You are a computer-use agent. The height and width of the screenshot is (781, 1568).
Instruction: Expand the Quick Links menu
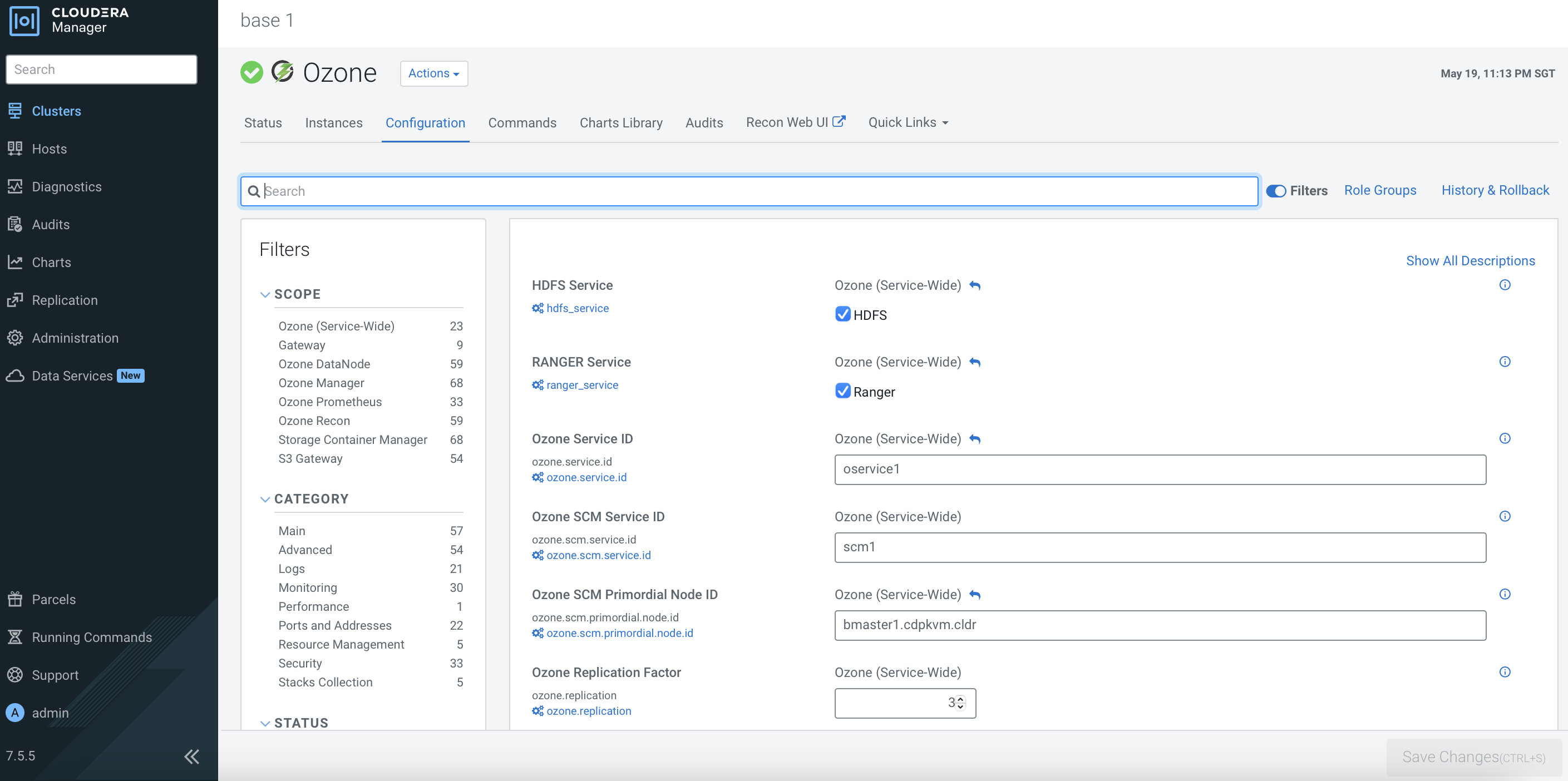click(x=908, y=122)
